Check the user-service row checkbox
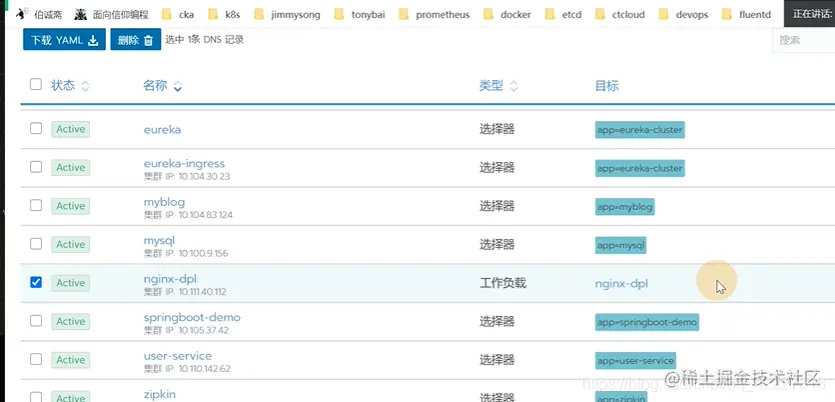The height and width of the screenshot is (402, 835). 36,359
